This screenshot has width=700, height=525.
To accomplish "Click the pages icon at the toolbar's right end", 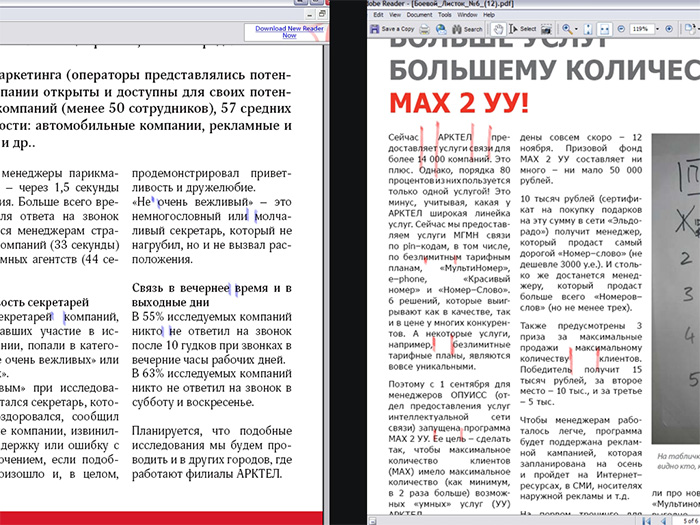I will coord(689,29).
